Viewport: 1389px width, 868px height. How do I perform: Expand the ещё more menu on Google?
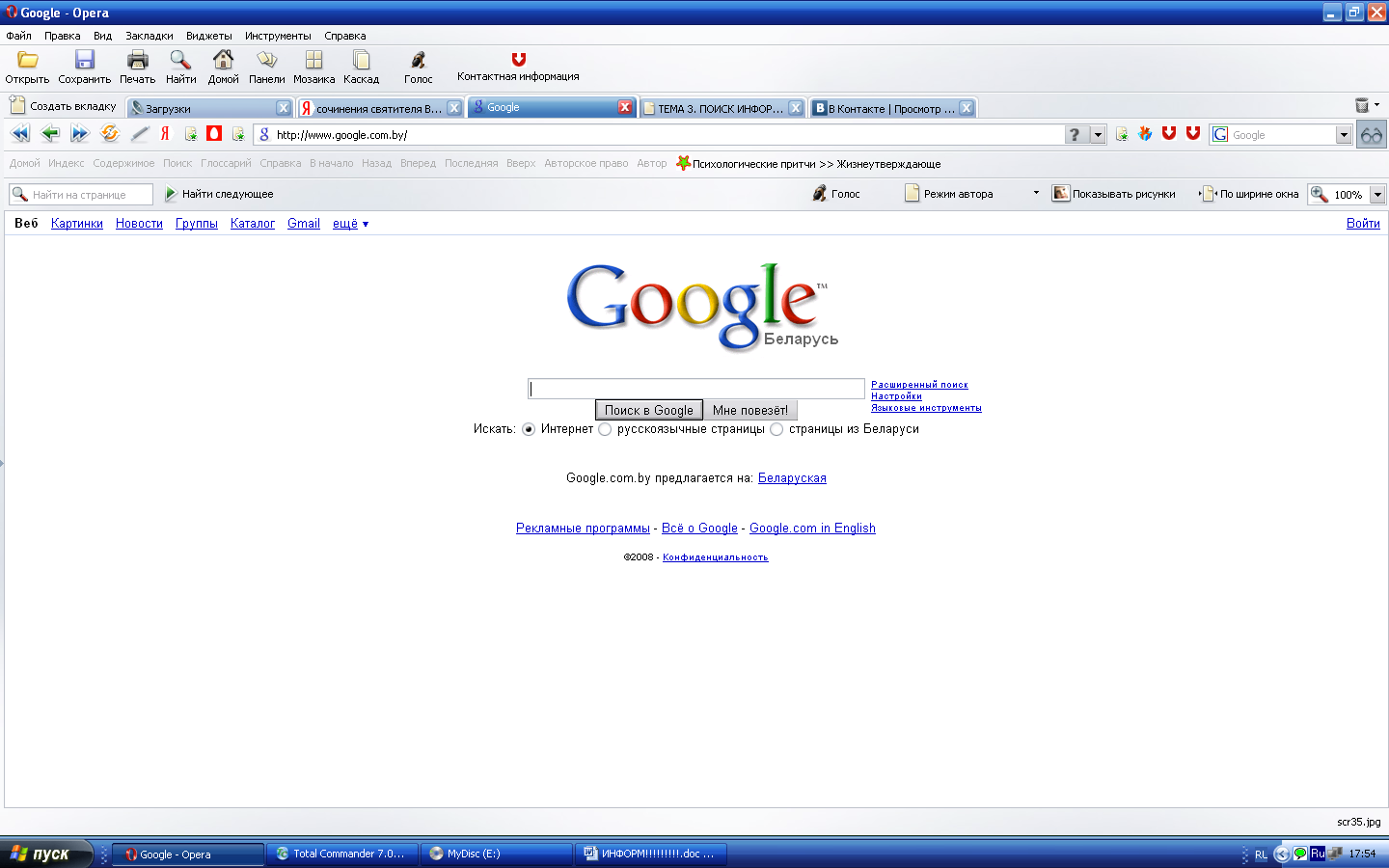point(350,224)
